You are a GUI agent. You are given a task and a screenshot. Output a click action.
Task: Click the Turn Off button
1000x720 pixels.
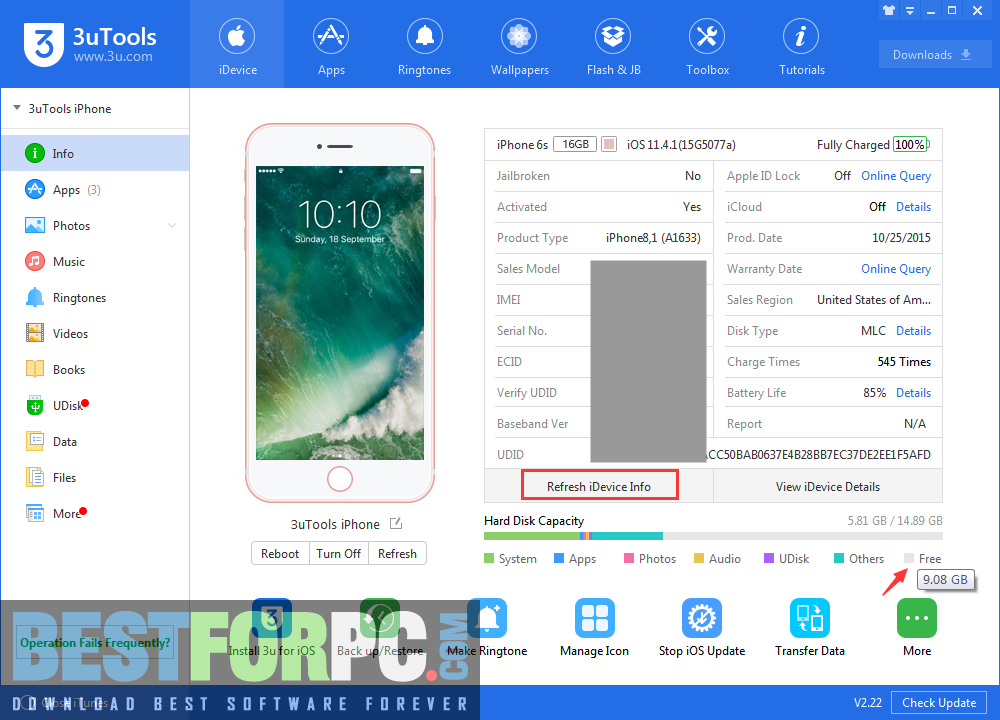click(339, 554)
